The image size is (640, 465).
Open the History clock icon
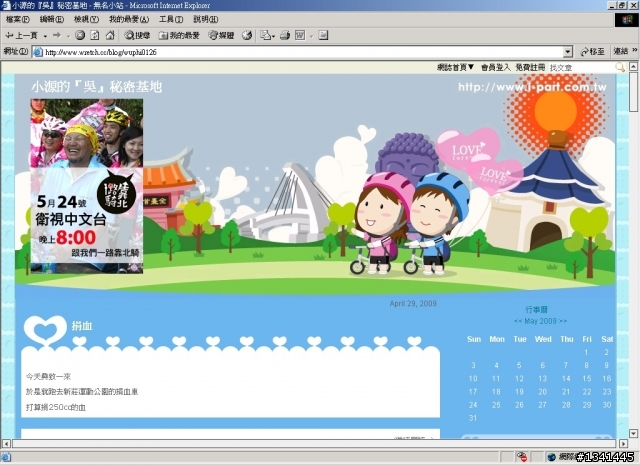247,36
